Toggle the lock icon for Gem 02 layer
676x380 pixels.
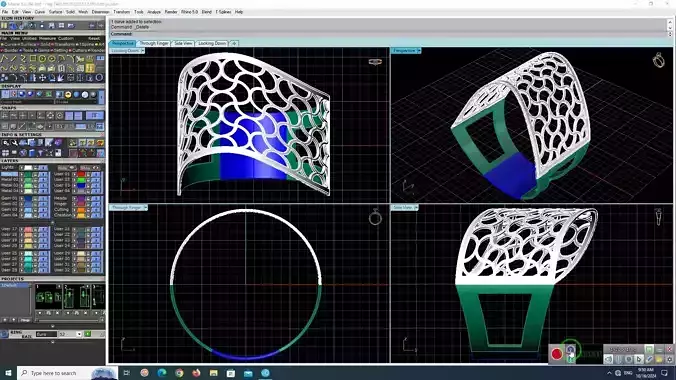coord(36,204)
